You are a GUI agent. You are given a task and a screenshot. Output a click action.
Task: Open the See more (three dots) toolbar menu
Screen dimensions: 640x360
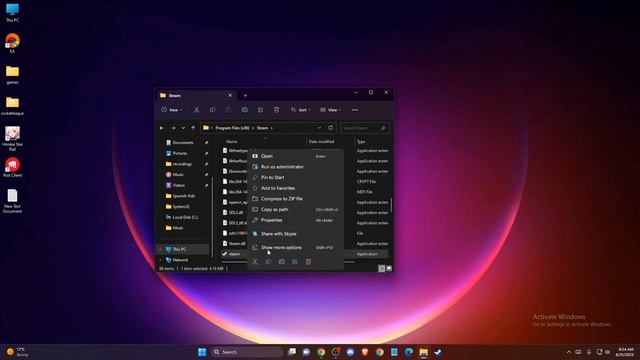pyautogui.click(x=355, y=110)
